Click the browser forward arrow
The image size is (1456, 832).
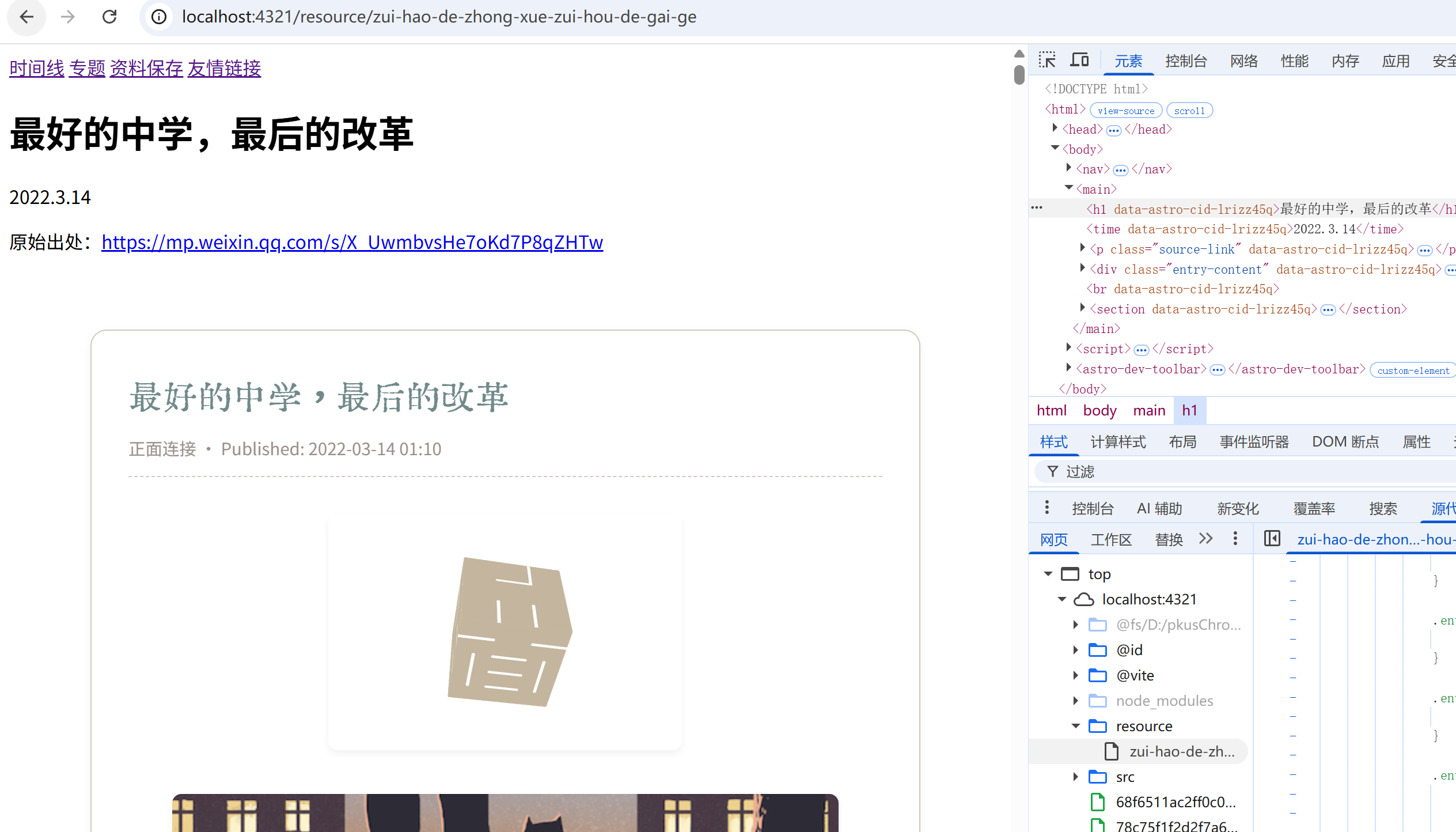[68, 17]
